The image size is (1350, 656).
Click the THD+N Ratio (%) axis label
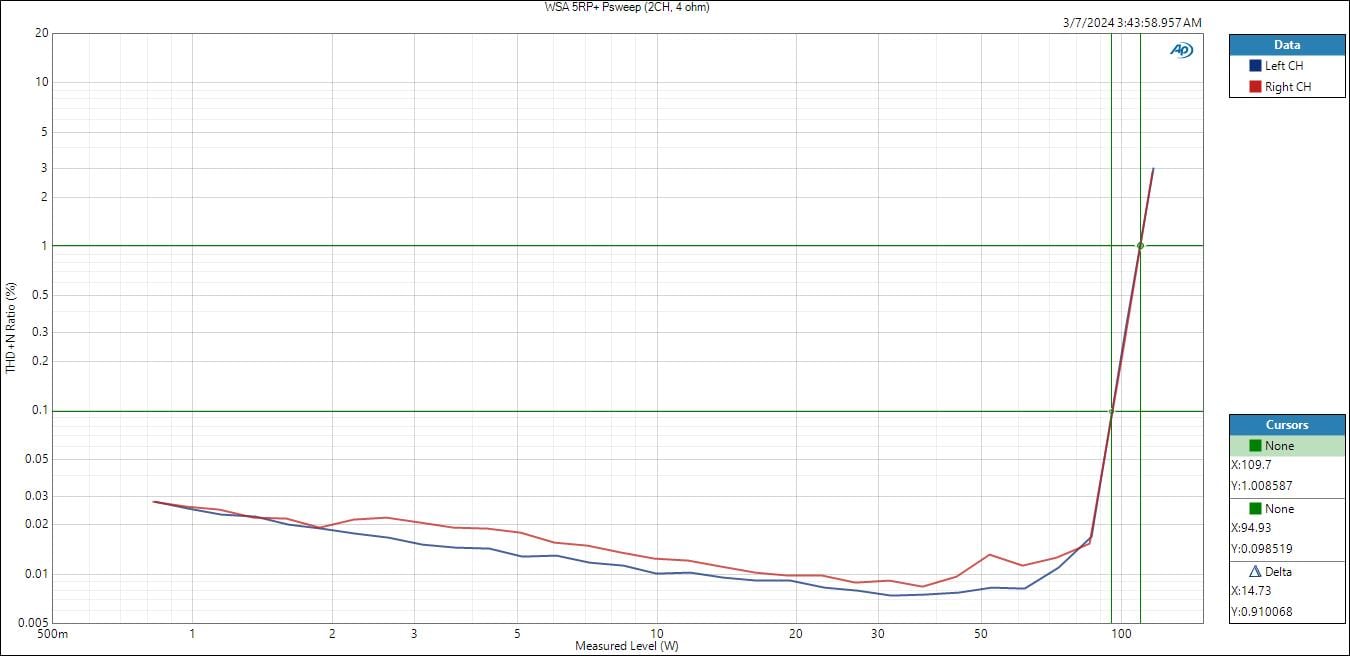(11, 327)
